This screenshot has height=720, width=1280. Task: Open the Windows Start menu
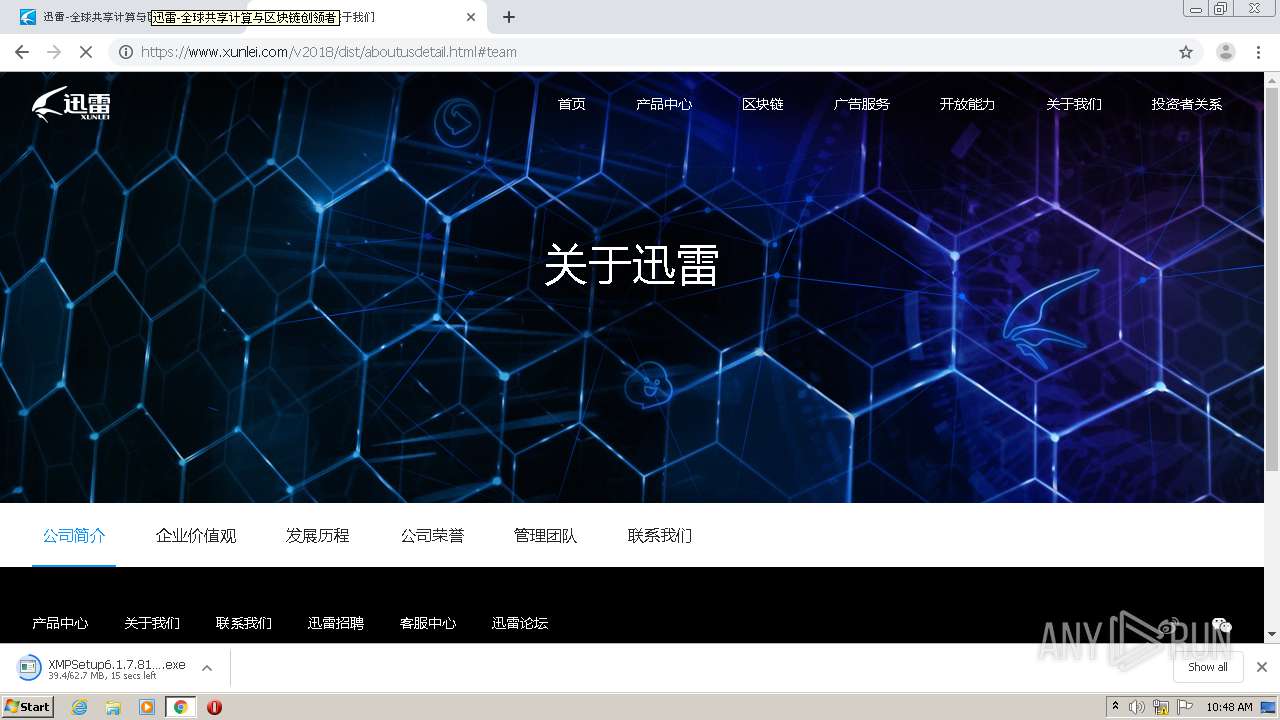pos(28,706)
